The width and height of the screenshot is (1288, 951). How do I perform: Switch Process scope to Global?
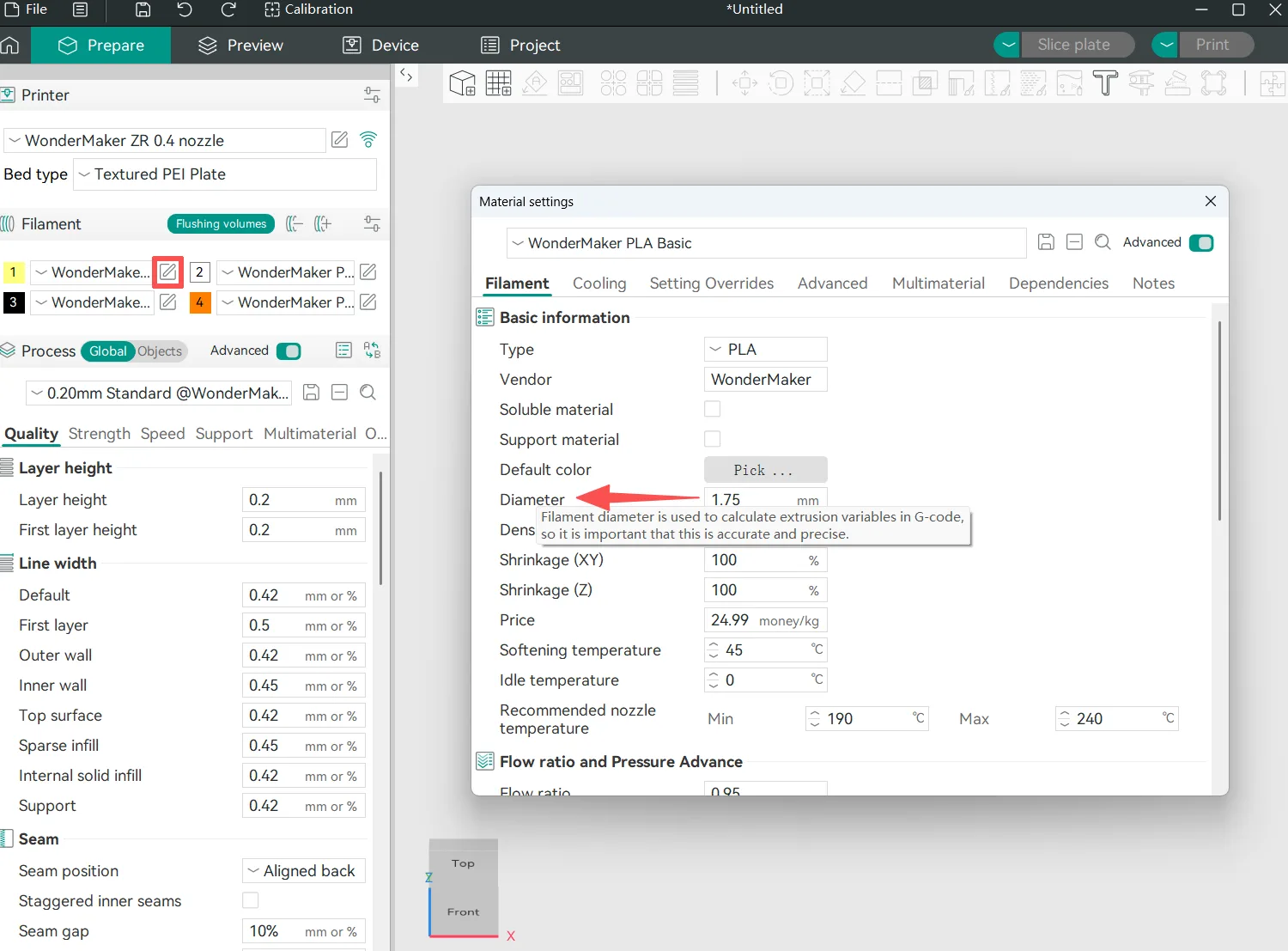[108, 351]
